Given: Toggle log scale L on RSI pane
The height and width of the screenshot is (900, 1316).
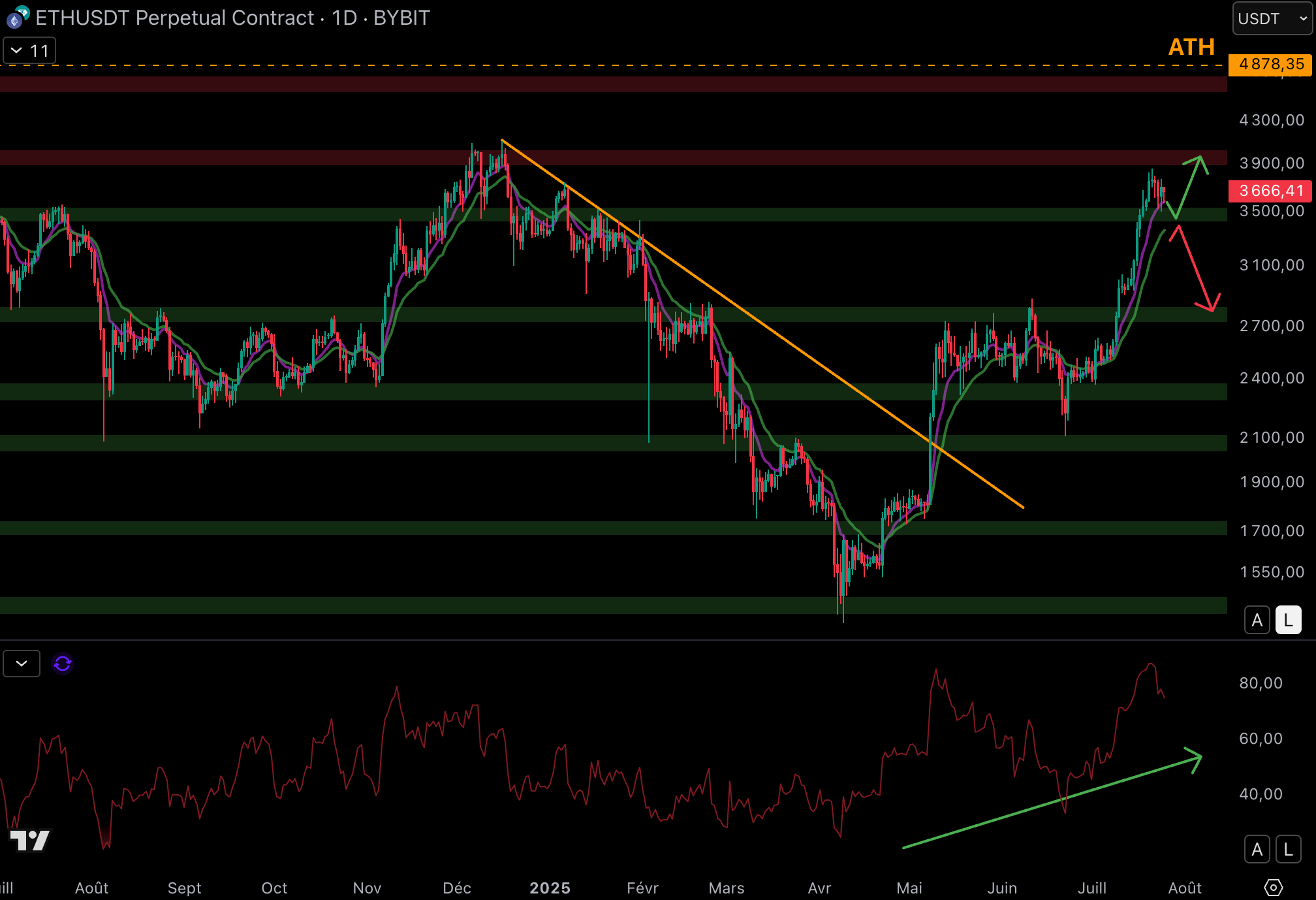Looking at the screenshot, I should pos(1288,849).
